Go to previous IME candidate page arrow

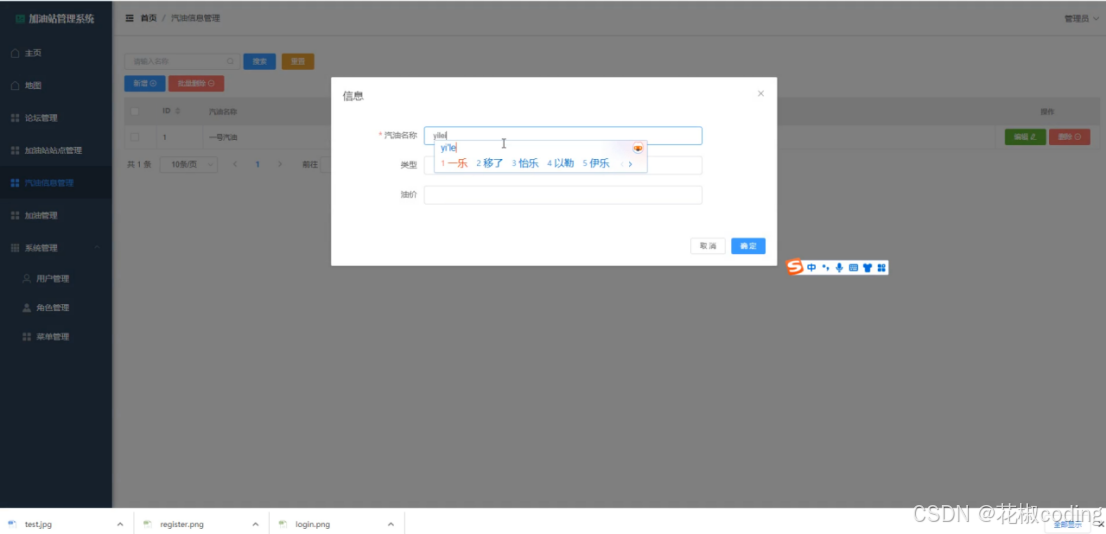621,164
